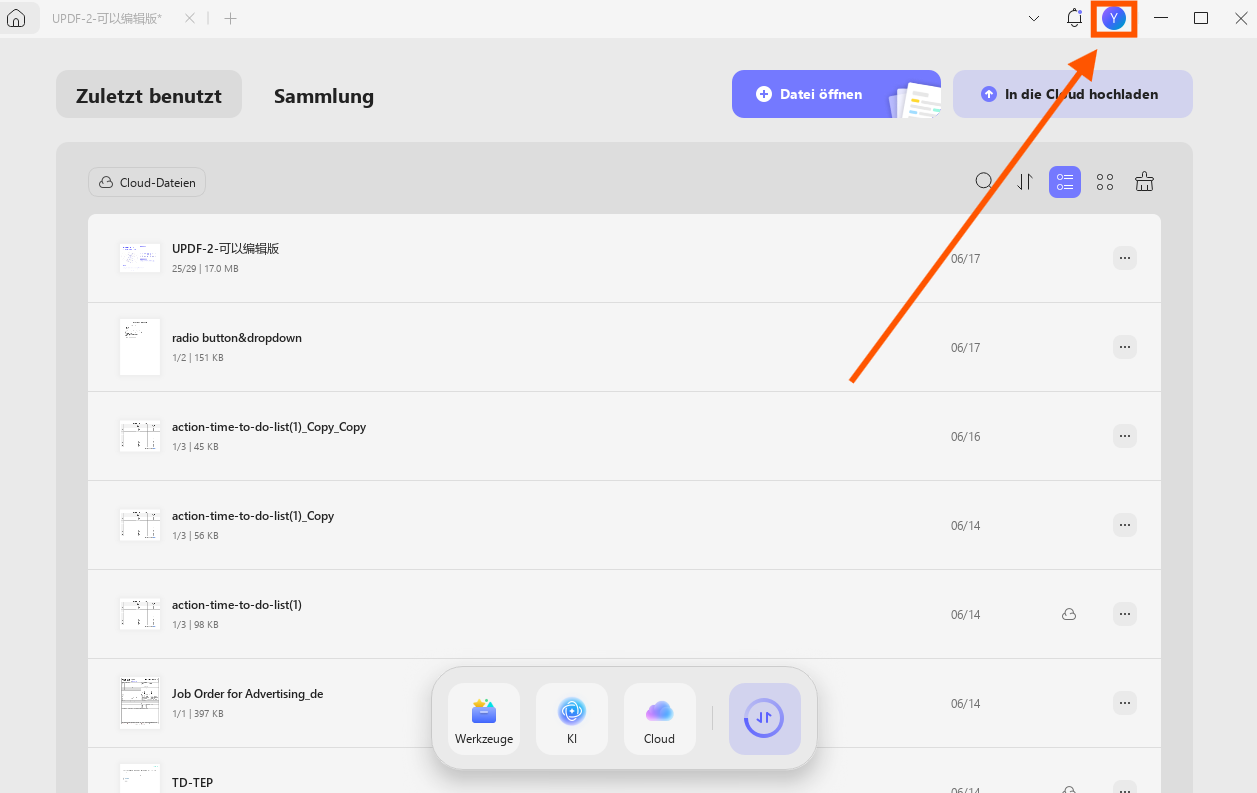The image size is (1257, 793).
Task: Open more options for radio button&dropdown
Action: (1125, 347)
